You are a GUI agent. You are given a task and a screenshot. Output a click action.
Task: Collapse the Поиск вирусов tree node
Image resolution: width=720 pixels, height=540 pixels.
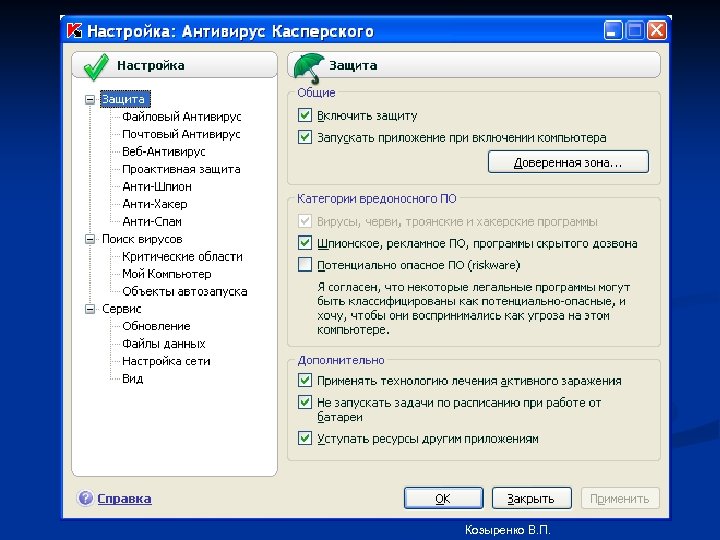(90, 239)
